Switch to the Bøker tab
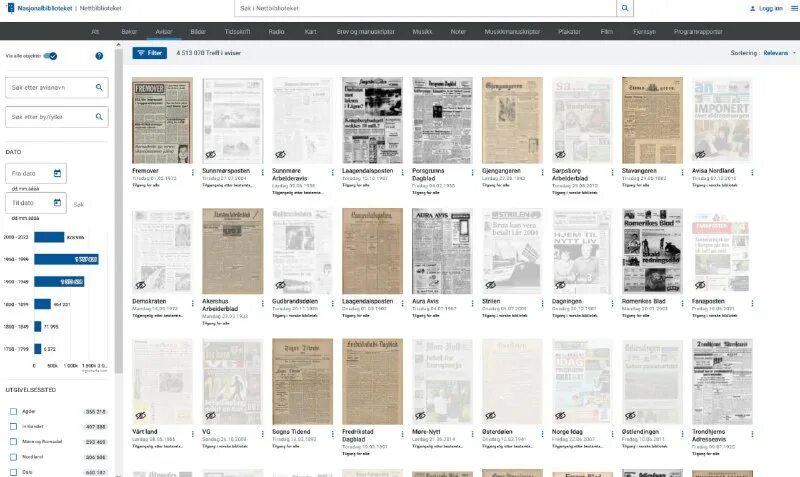 coord(129,32)
